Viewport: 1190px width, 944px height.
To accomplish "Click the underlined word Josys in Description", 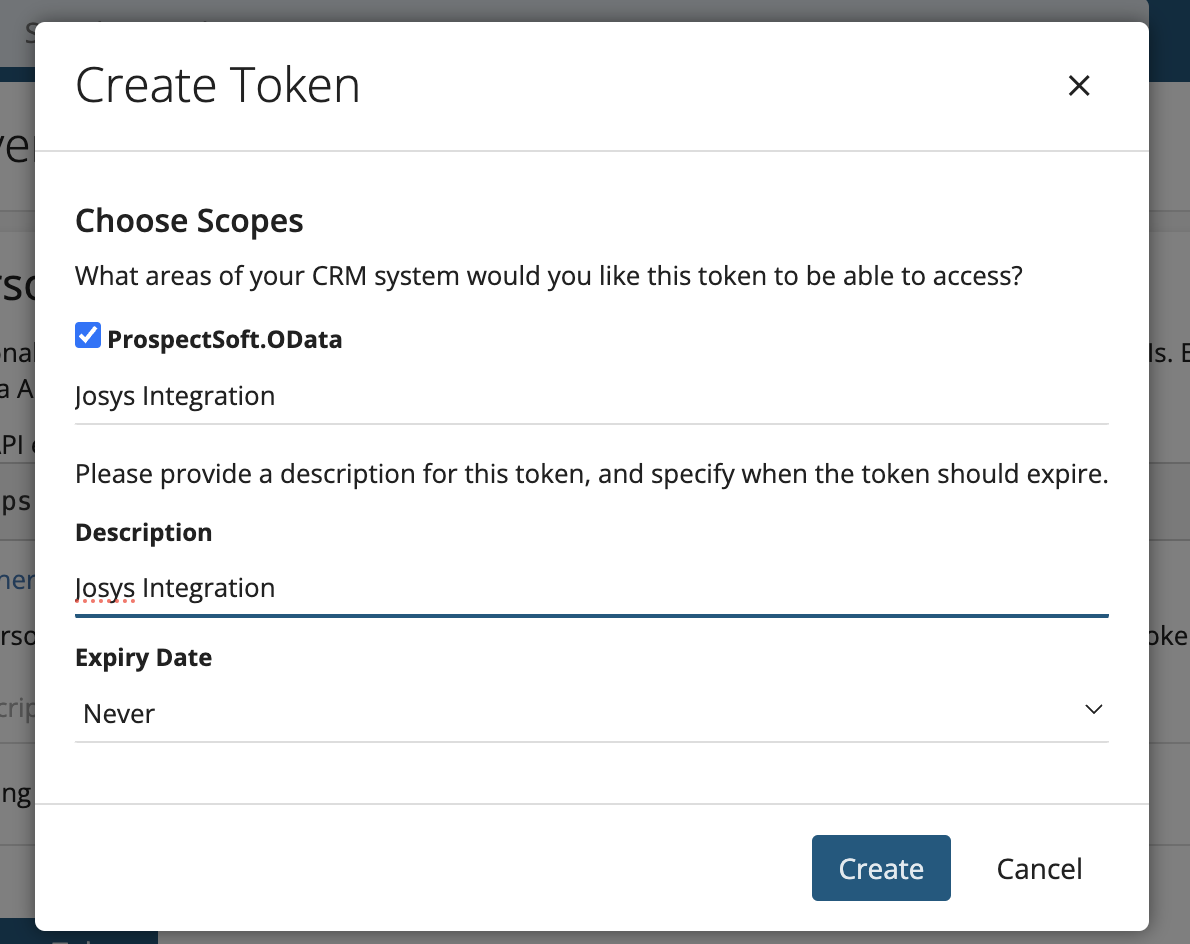I will coord(105,588).
